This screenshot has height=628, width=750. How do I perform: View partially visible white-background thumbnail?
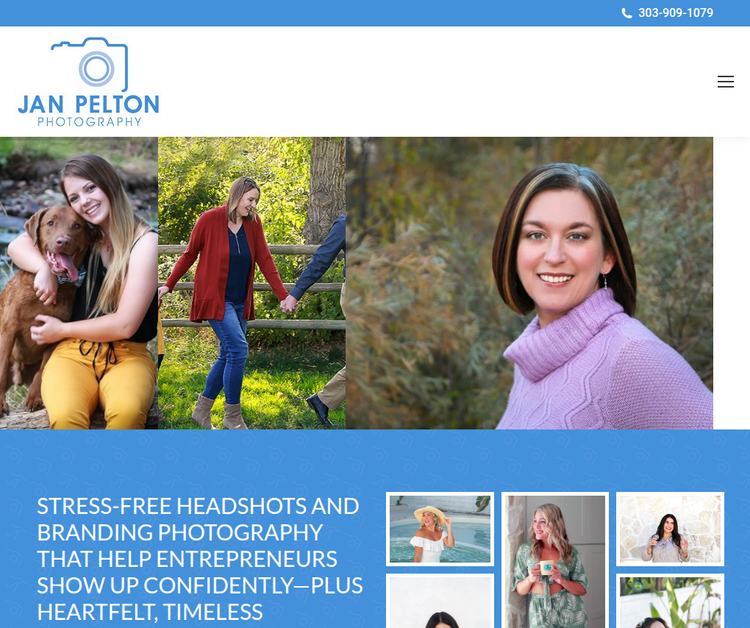[440, 601]
